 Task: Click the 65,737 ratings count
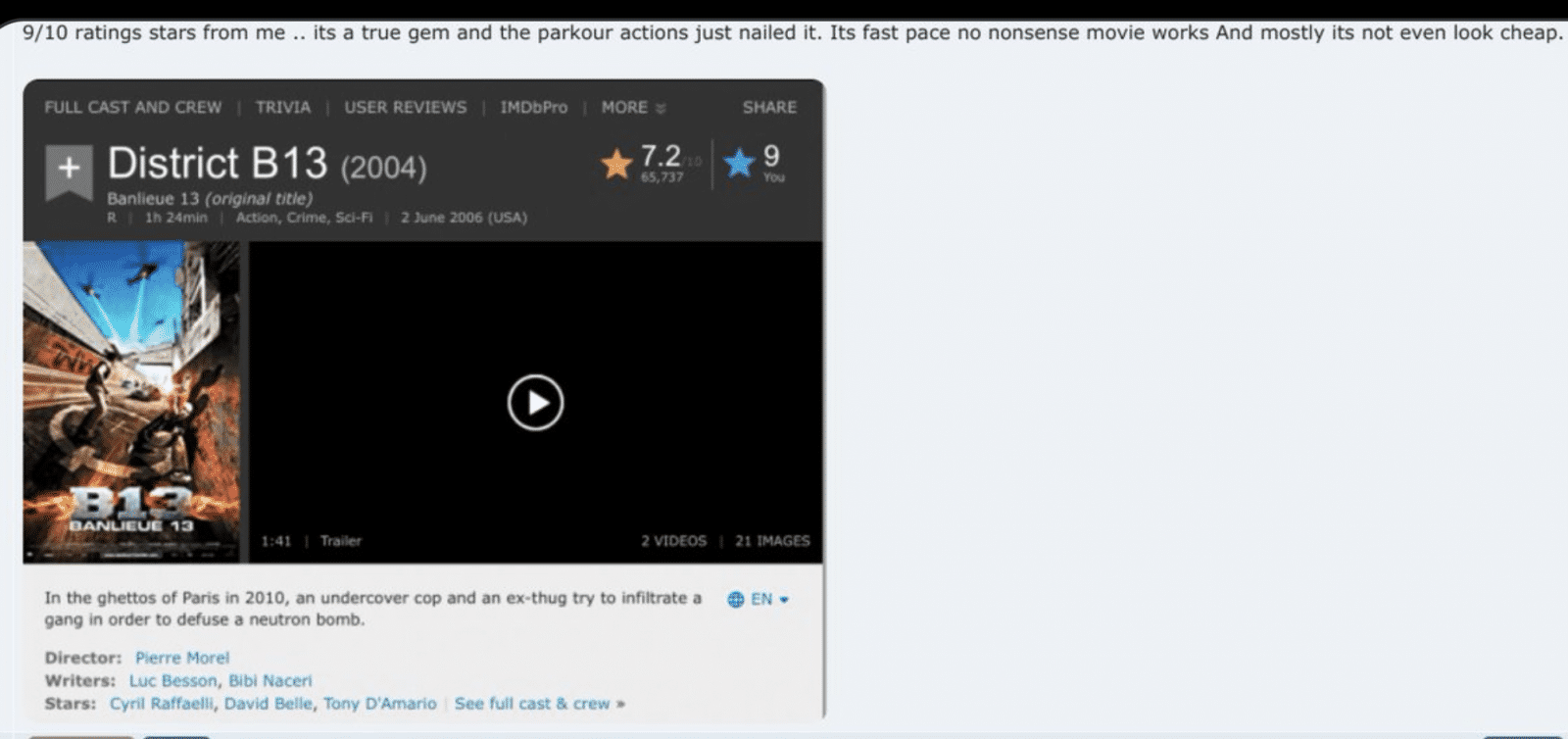click(x=661, y=177)
